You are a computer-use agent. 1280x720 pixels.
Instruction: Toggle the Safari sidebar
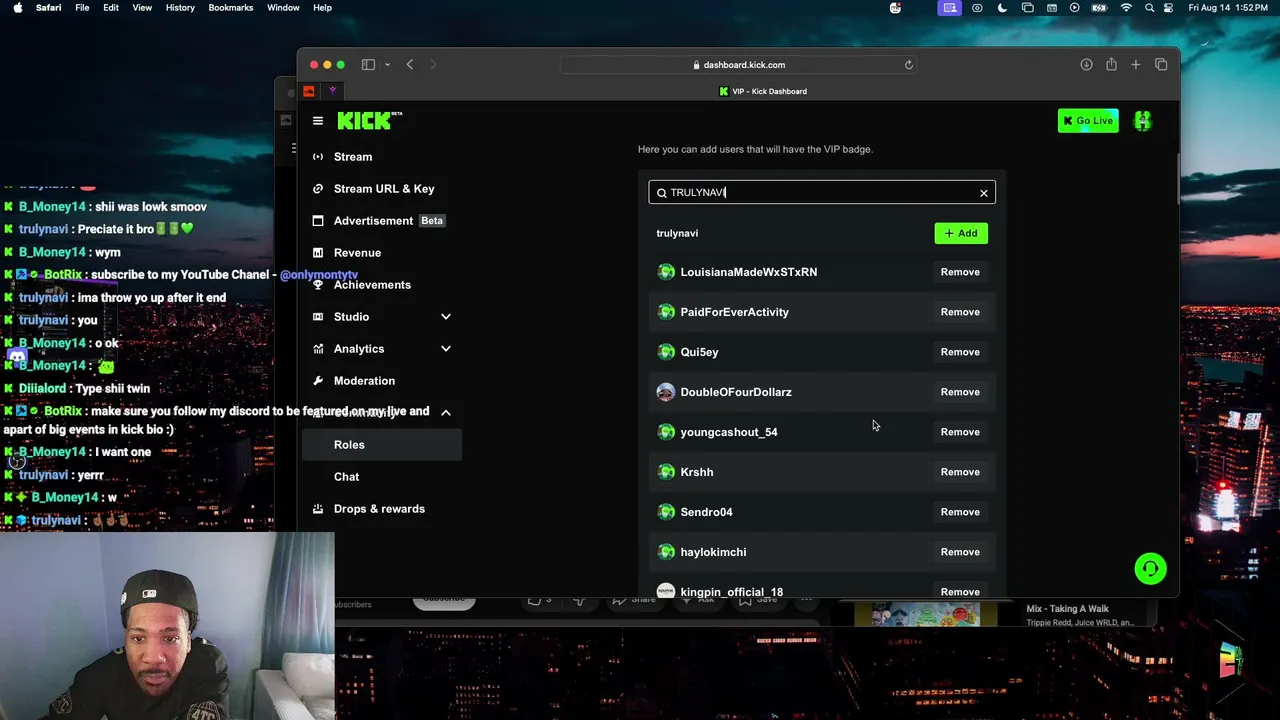click(368, 65)
